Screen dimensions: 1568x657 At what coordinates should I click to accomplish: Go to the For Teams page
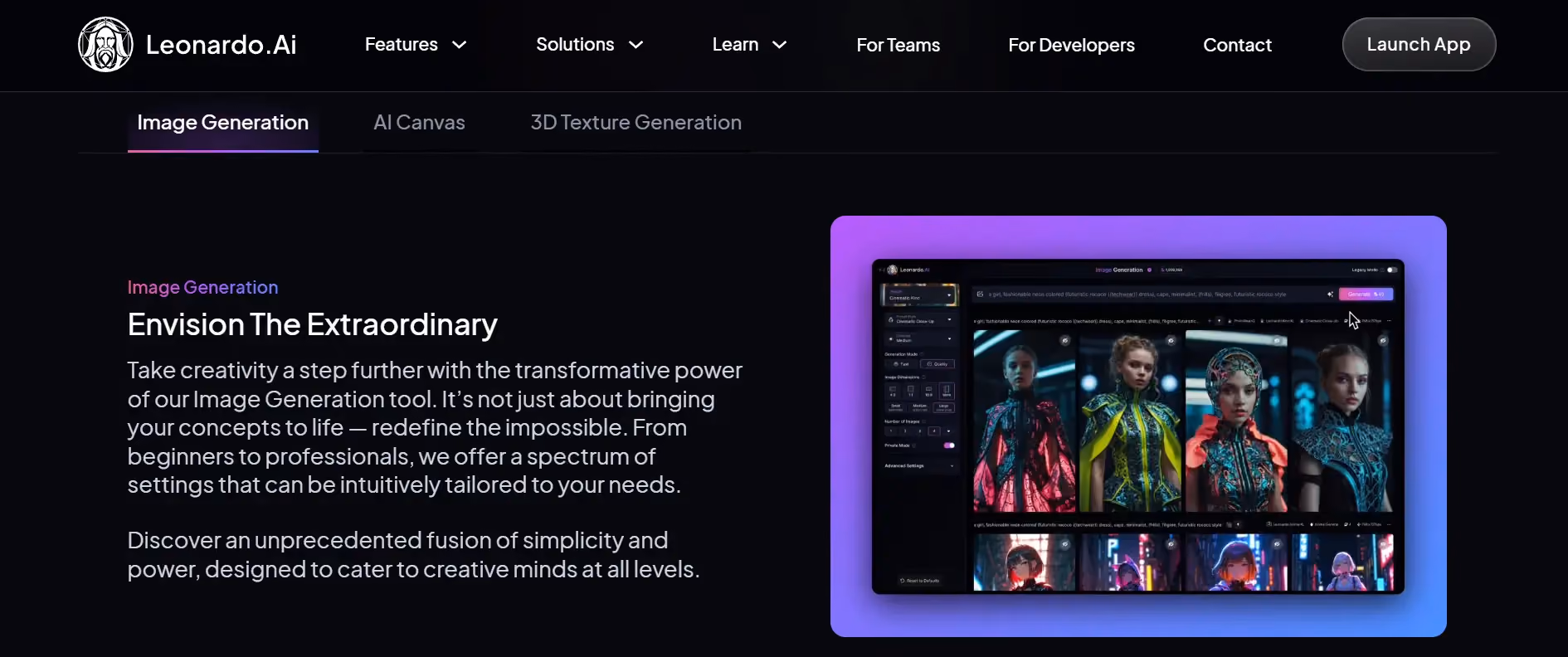(x=898, y=45)
